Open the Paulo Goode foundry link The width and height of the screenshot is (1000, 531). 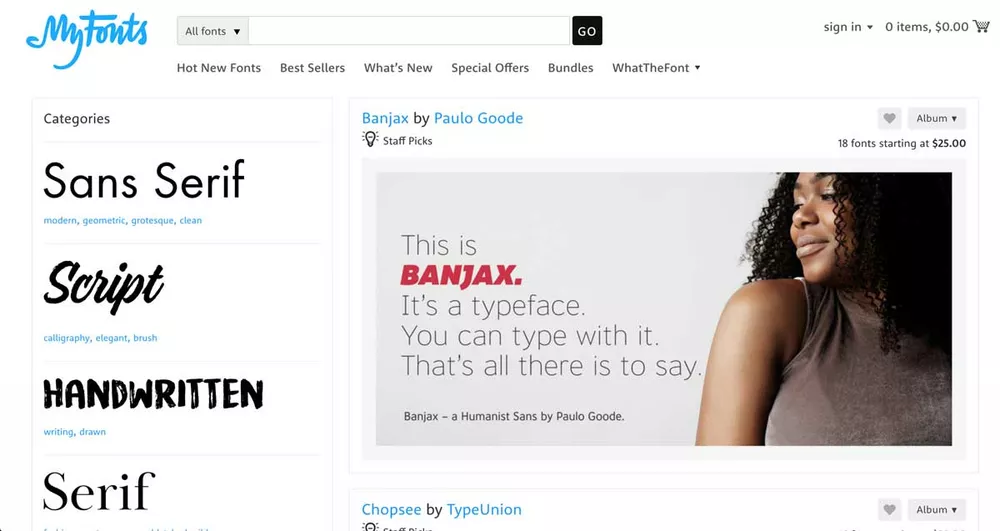coord(478,118)
